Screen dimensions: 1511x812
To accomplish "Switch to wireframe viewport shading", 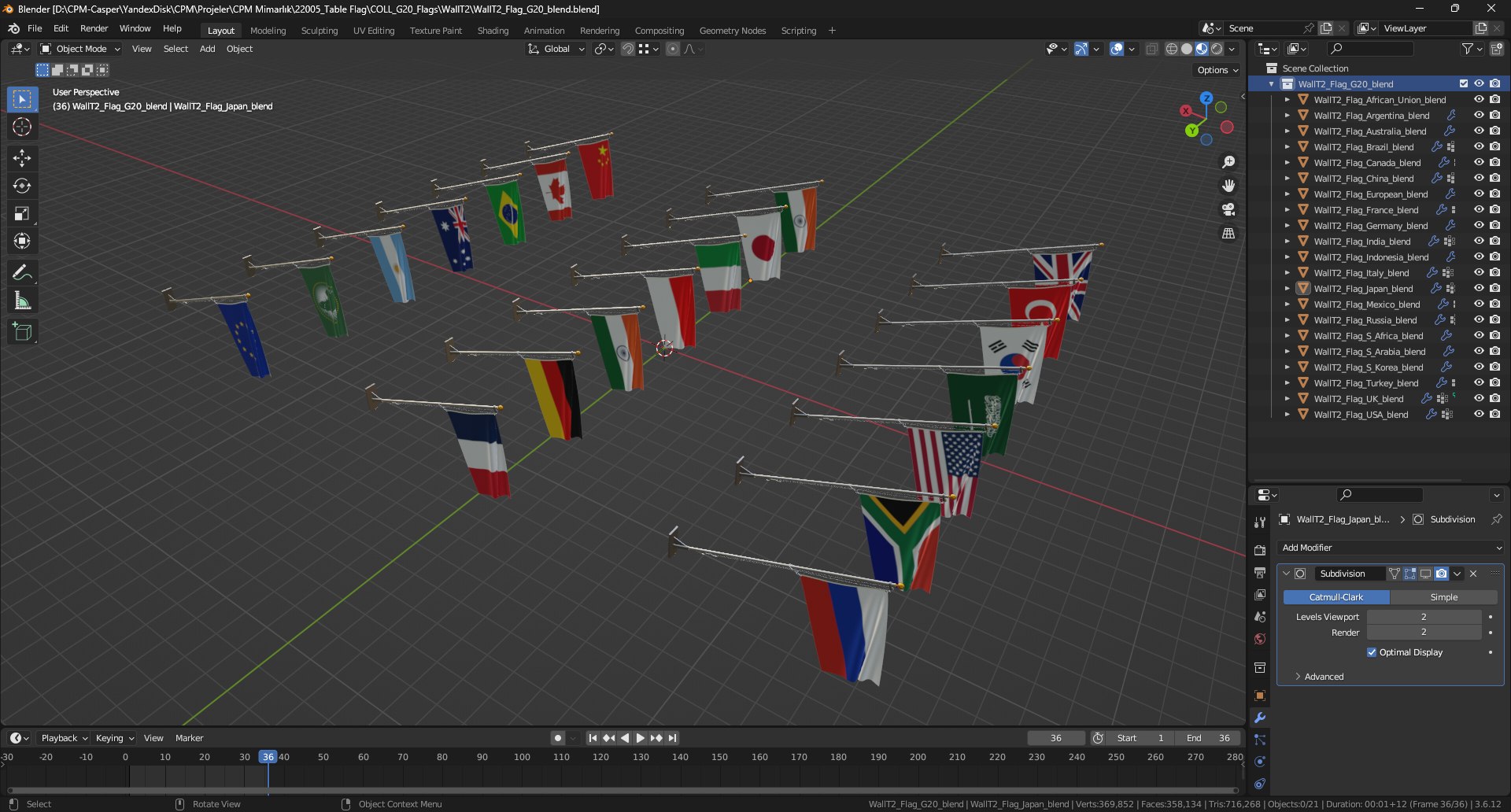I will click(x=1171, y=49).
